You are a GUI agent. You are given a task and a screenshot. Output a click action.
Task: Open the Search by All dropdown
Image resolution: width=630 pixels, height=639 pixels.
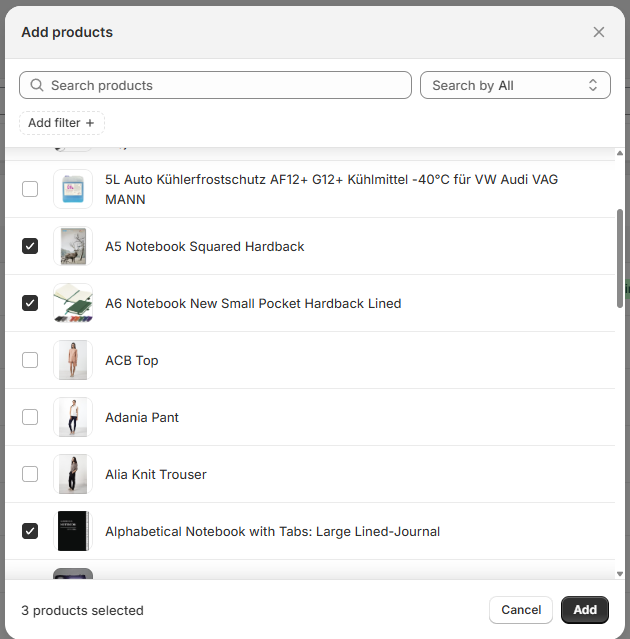click(515, 85)
